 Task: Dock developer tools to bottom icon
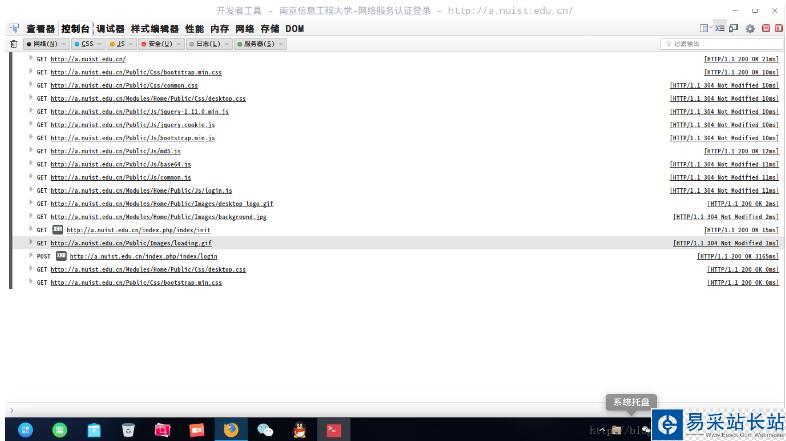[x=765, y=28]
